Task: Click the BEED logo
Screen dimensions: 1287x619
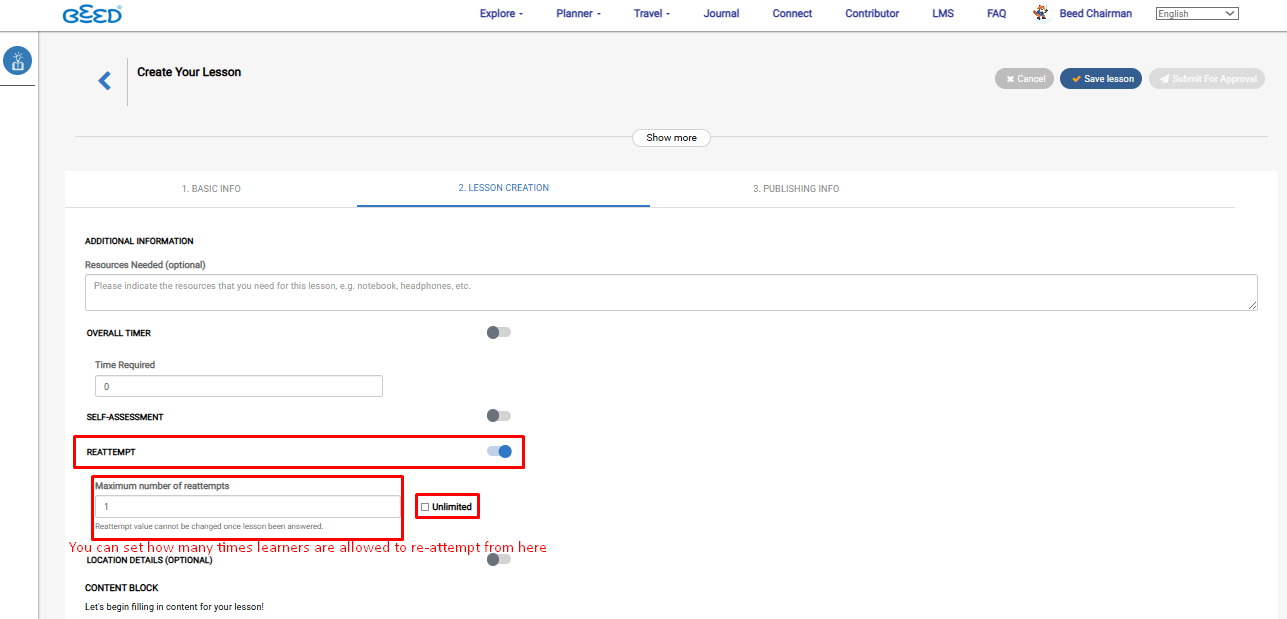Action: pos(92,14)
